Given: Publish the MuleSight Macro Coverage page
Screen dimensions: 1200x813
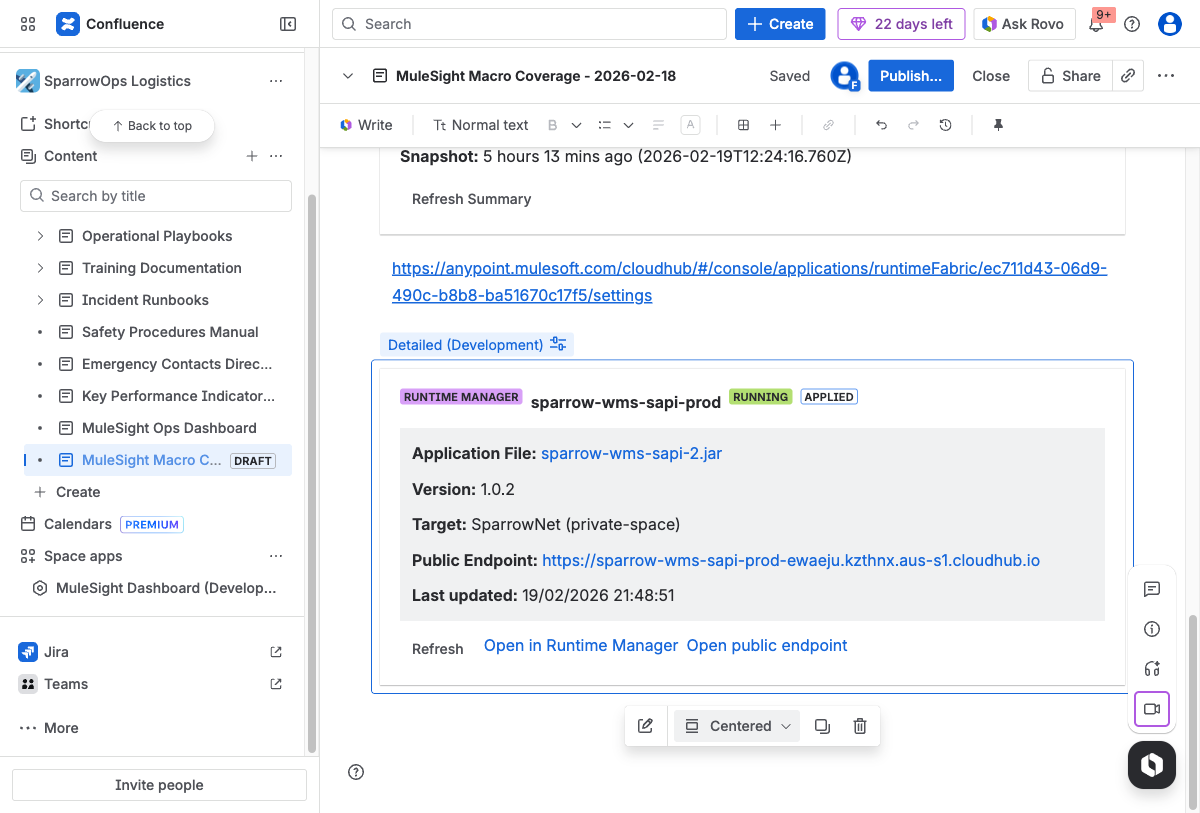Looking at the screenshot, I should (x=910, y=75).
